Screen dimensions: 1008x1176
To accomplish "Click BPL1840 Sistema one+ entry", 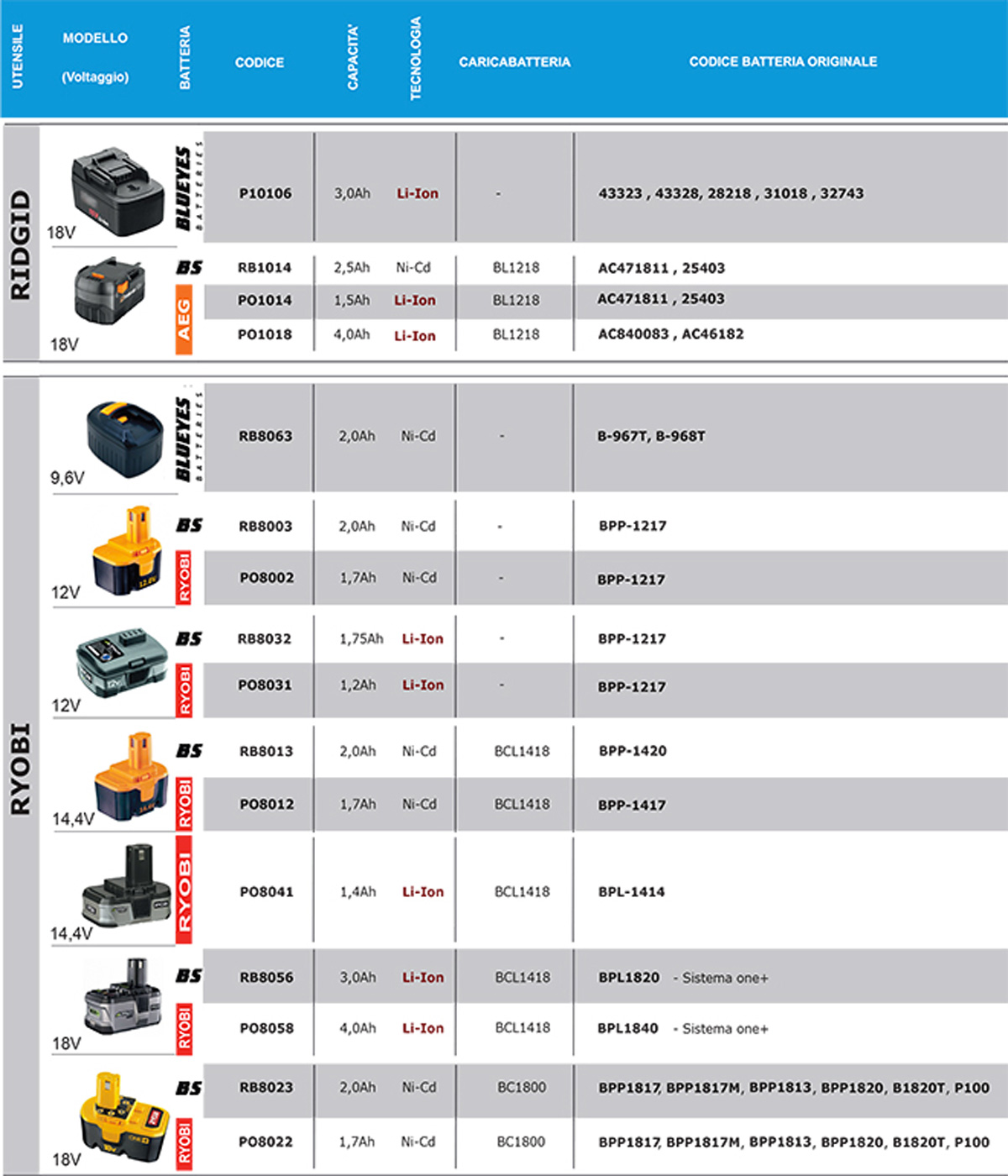I will coord(683,1028).
